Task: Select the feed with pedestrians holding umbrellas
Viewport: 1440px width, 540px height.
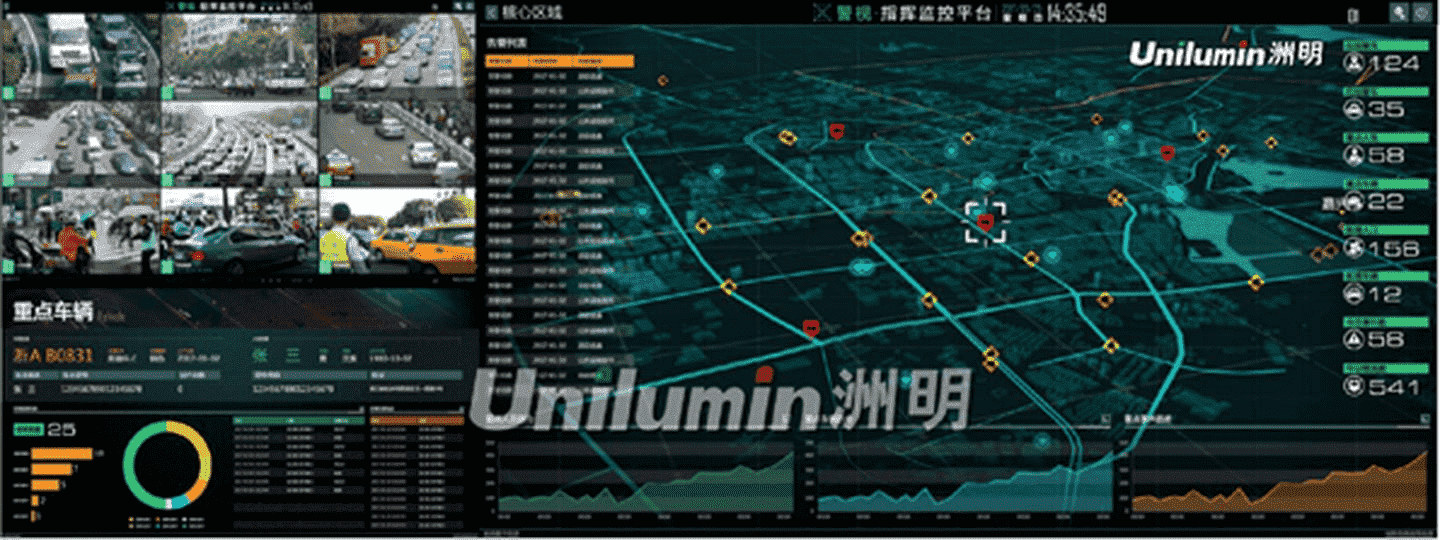Action: point(80,230)
